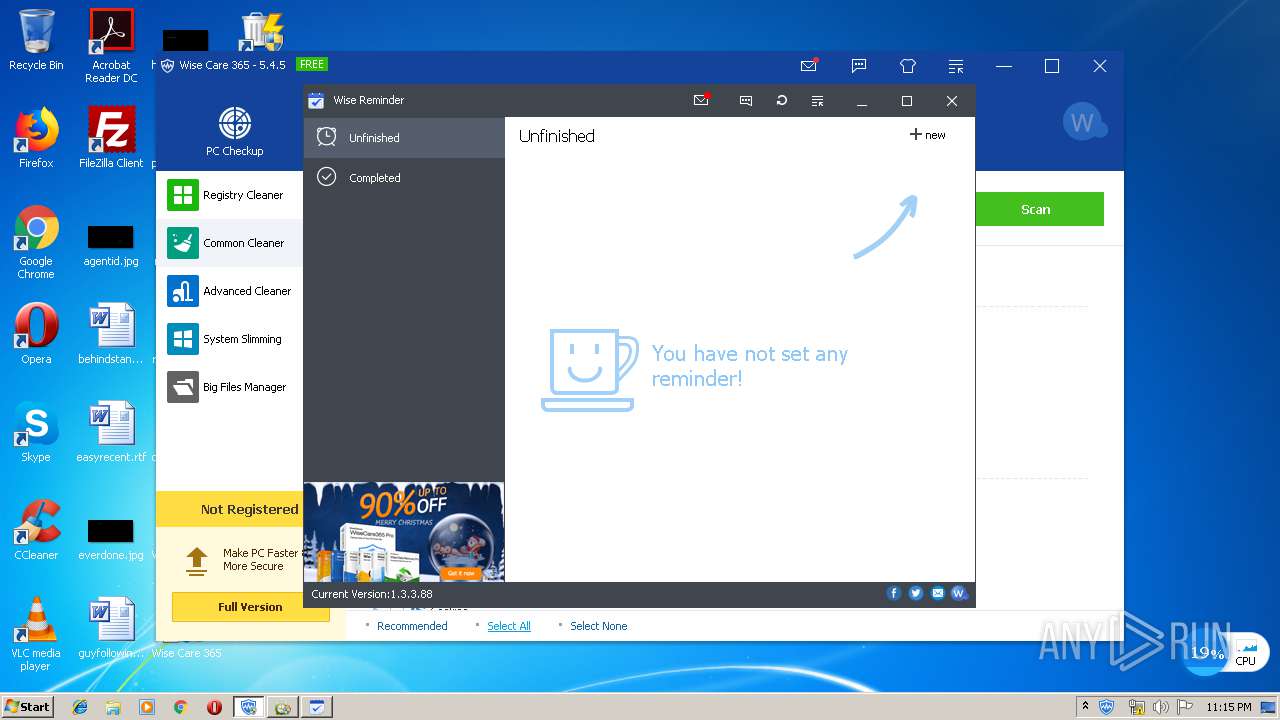Open Internet Explorer from the taskbar
Image resolution: width=1280 pixels, height=720 pixels.
(x=80, y=707)
